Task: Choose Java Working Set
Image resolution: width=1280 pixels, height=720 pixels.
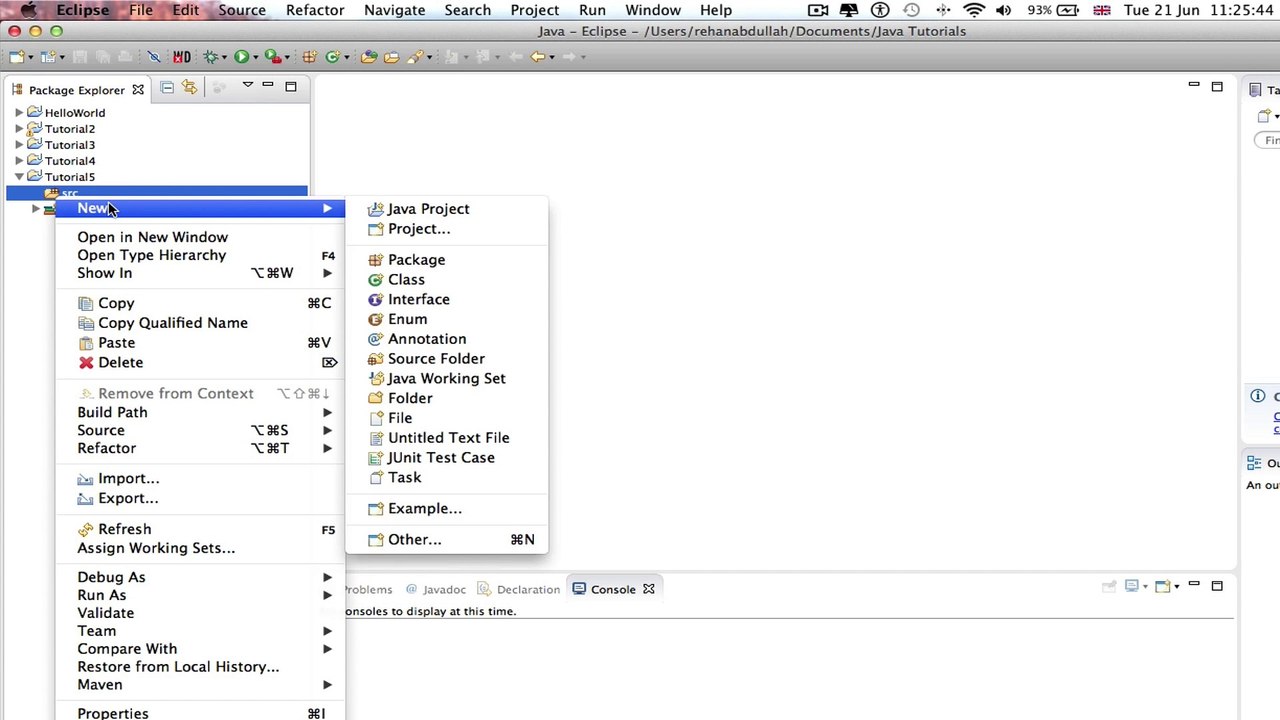Action: 446,378
